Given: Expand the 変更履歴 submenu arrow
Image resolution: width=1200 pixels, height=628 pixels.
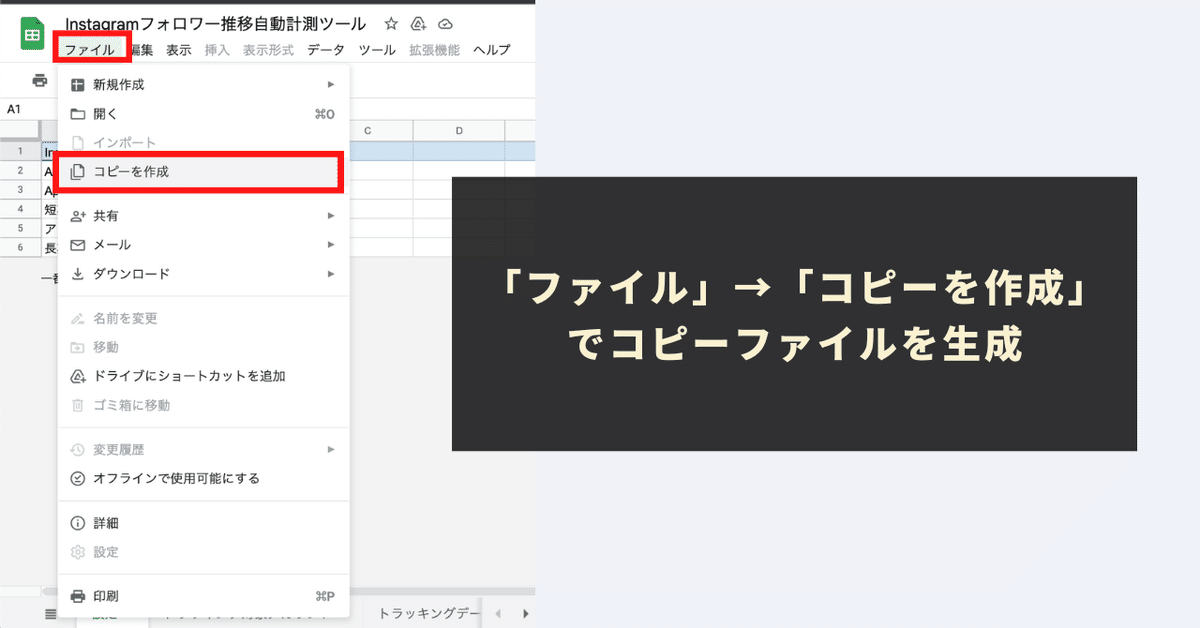Looking at the screenshot, I should coord(331,450).
